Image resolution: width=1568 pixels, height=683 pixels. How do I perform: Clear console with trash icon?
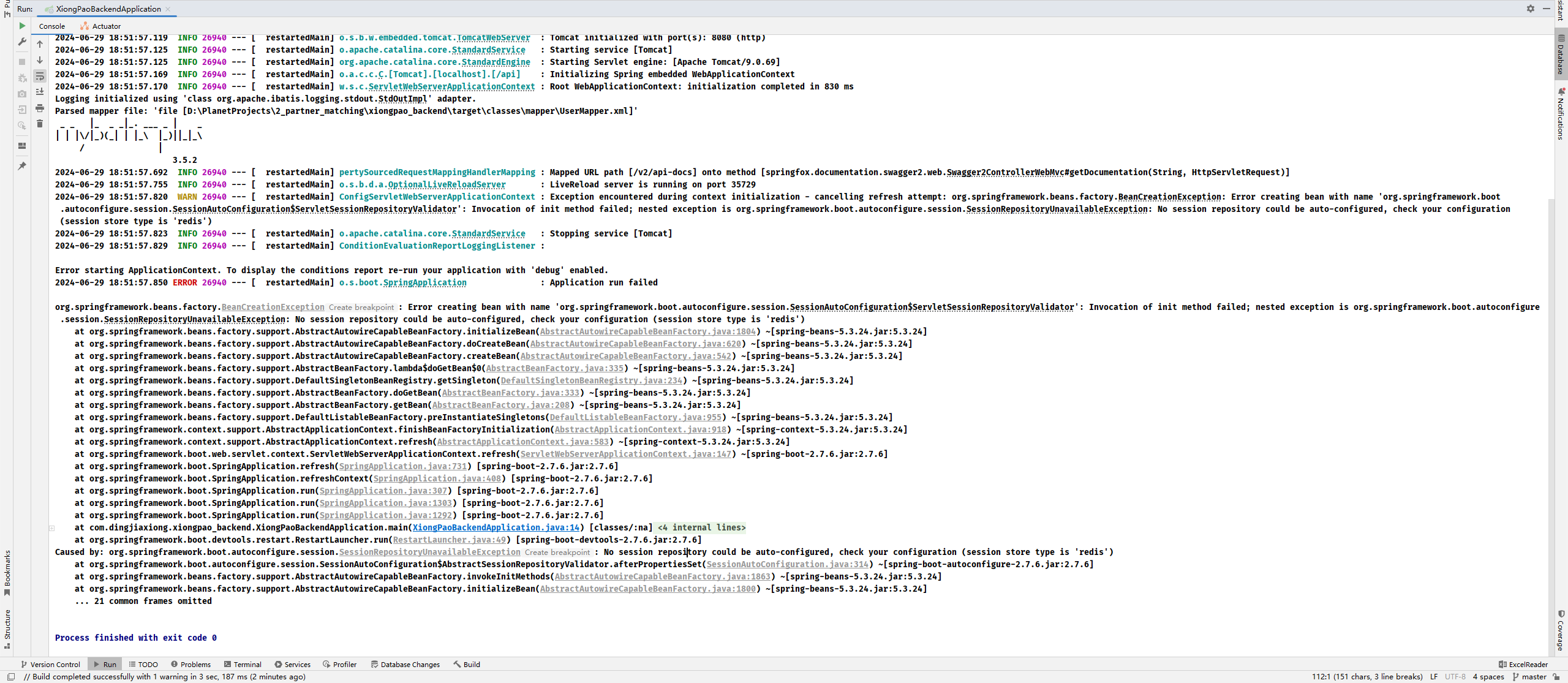click(x=40, y=124)
